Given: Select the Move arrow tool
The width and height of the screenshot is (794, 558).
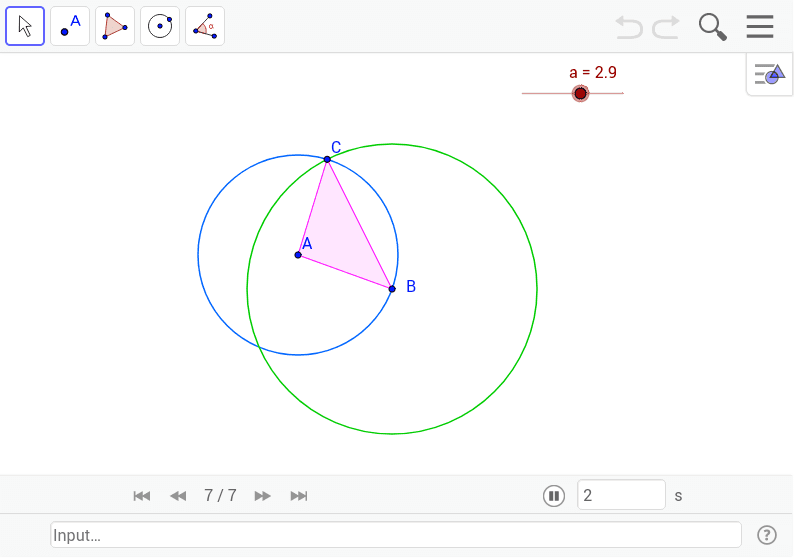Looking at the screenshot, I should [x=25, y=26].
